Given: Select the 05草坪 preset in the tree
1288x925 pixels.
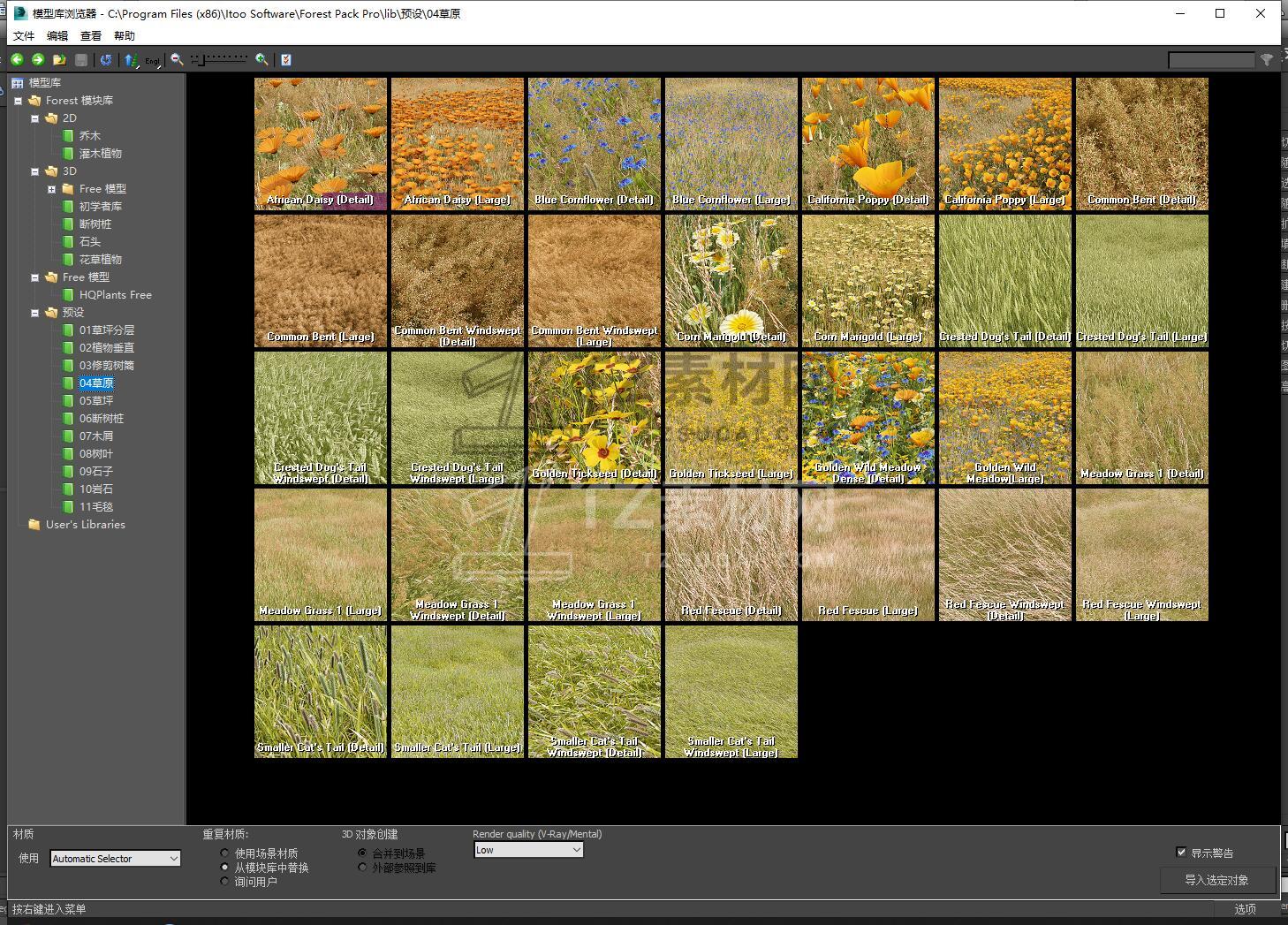Looking at the screenshot, I should pos(96,401).
